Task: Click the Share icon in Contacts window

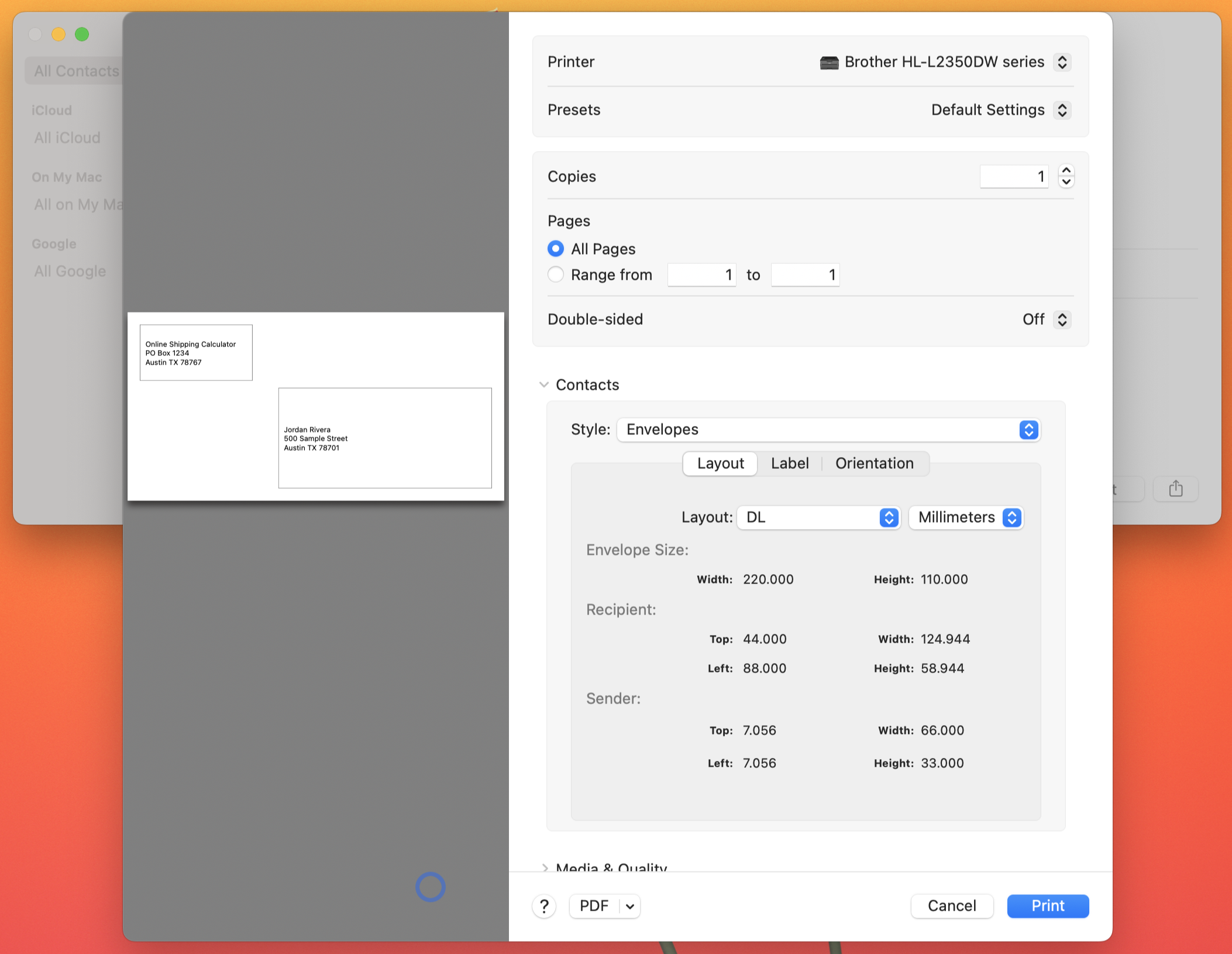Action: tap(1176, 489)
